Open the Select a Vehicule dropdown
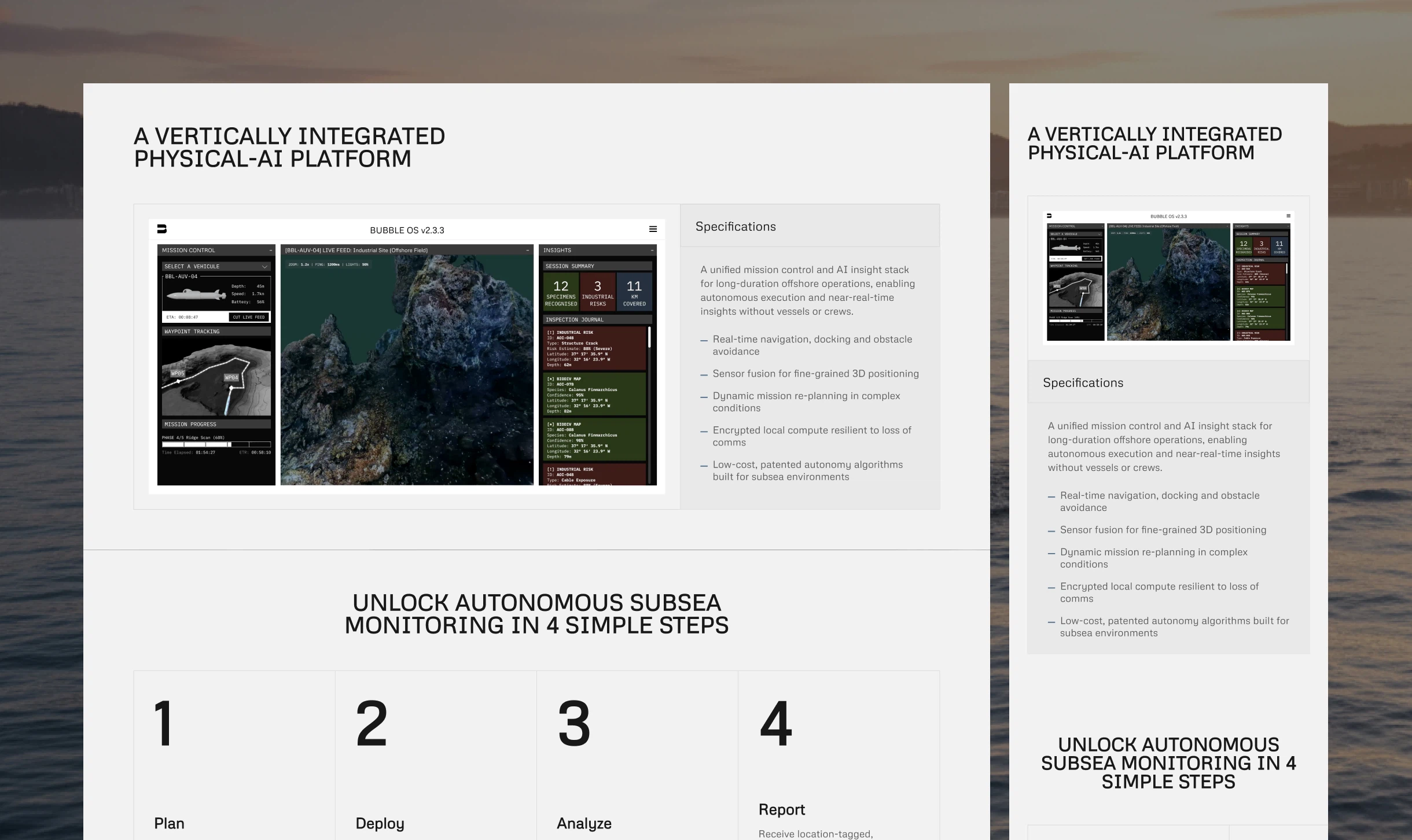The image size is (1412, 840). click(216, 267)
